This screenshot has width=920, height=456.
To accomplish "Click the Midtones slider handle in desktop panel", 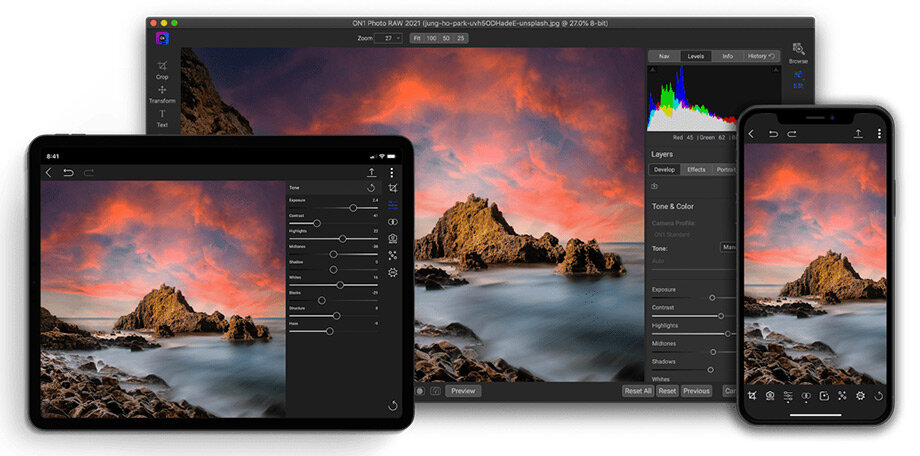I will click(x=713, y=352).
